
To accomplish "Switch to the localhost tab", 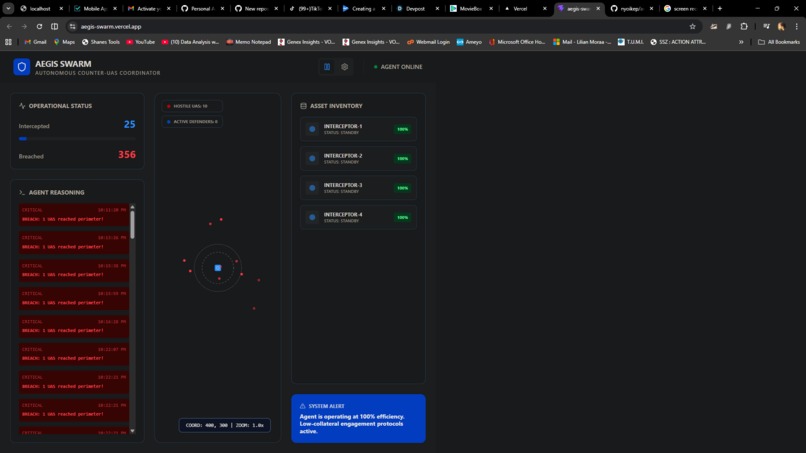I will [40, 9].
